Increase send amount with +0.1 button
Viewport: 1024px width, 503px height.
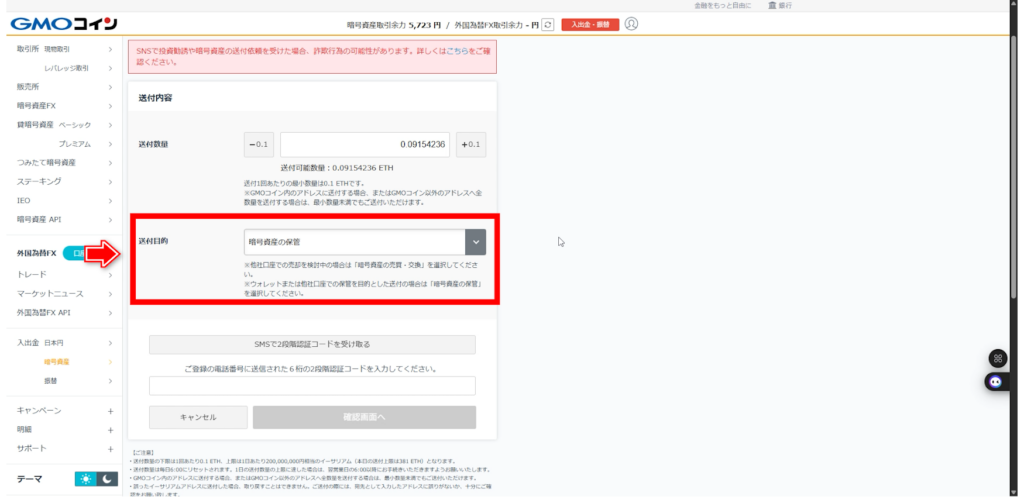pos(470,145)
